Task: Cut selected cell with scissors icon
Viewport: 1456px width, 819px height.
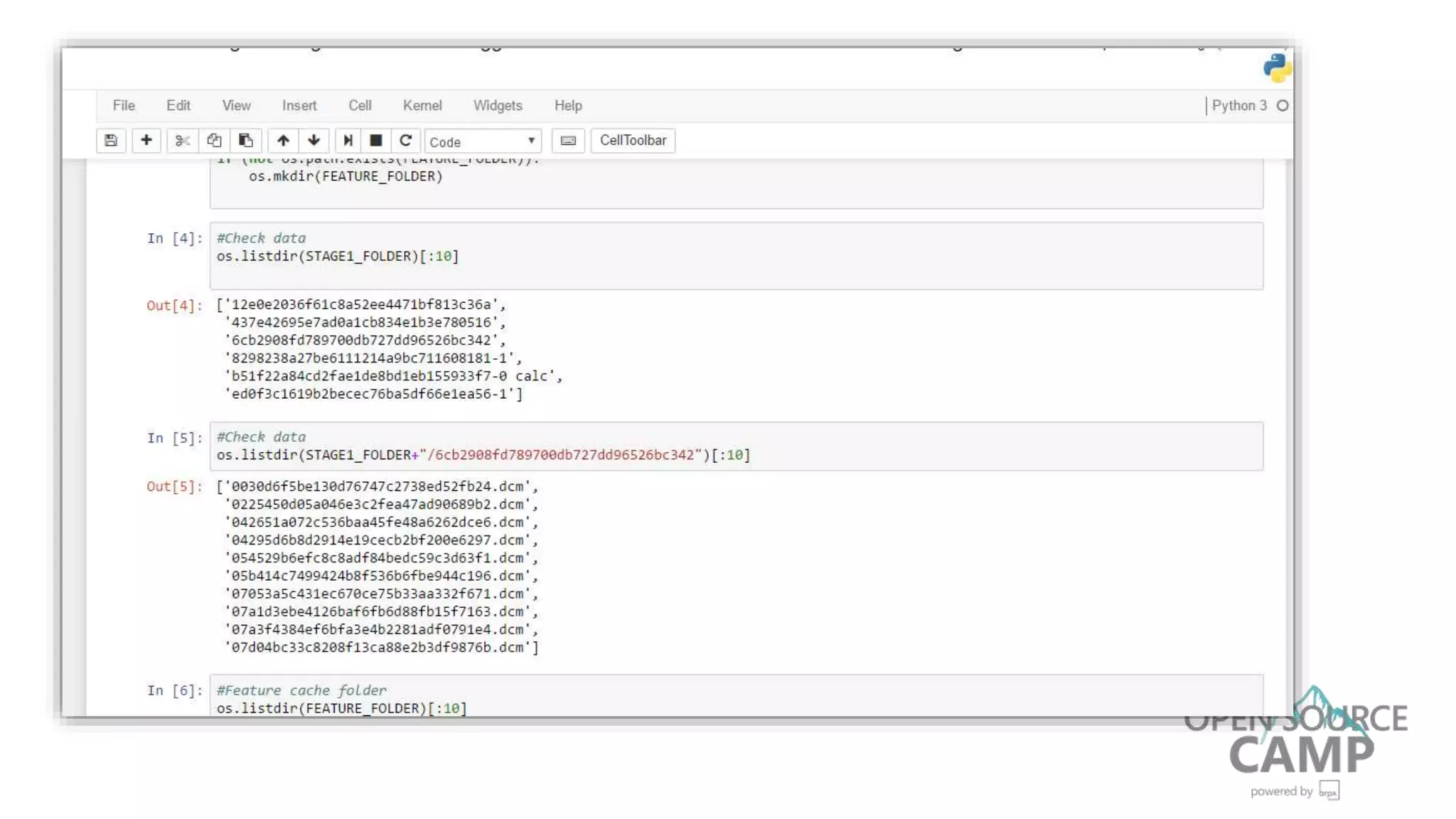Action: (182, 141)
